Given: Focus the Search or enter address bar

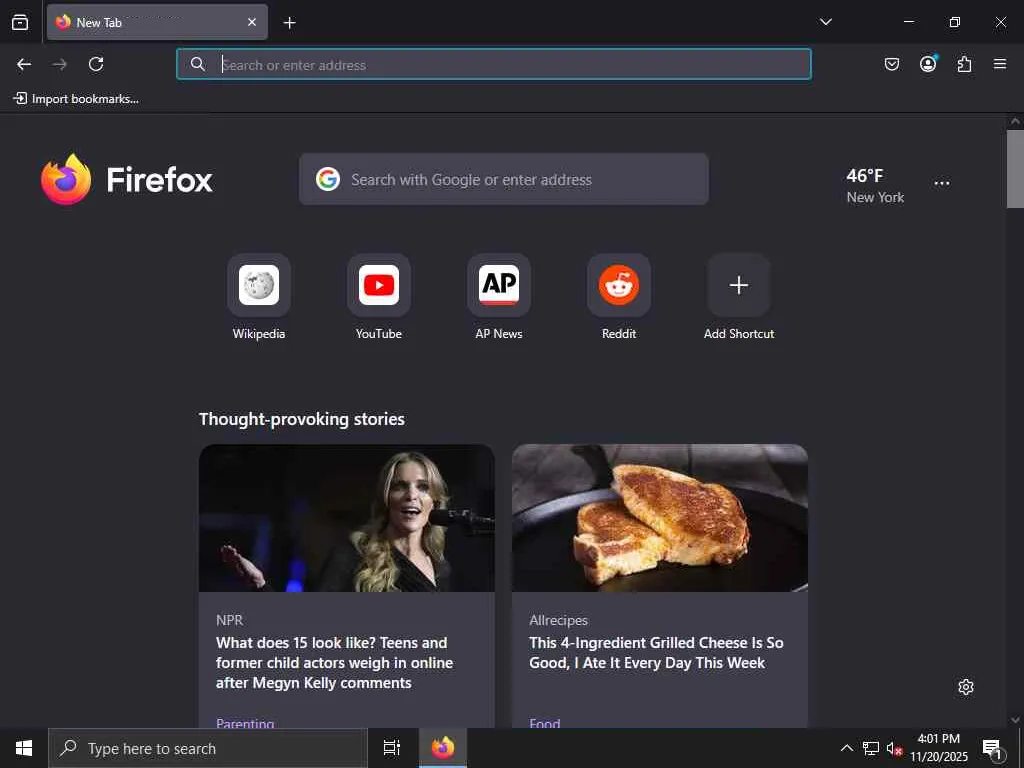Looking at the screenshot, I should pos(494,64).
